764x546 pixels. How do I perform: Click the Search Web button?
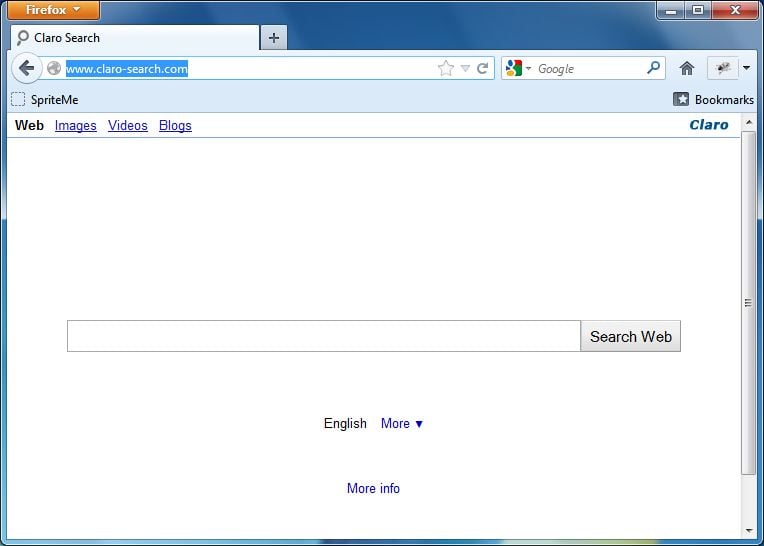click(630, 336)
